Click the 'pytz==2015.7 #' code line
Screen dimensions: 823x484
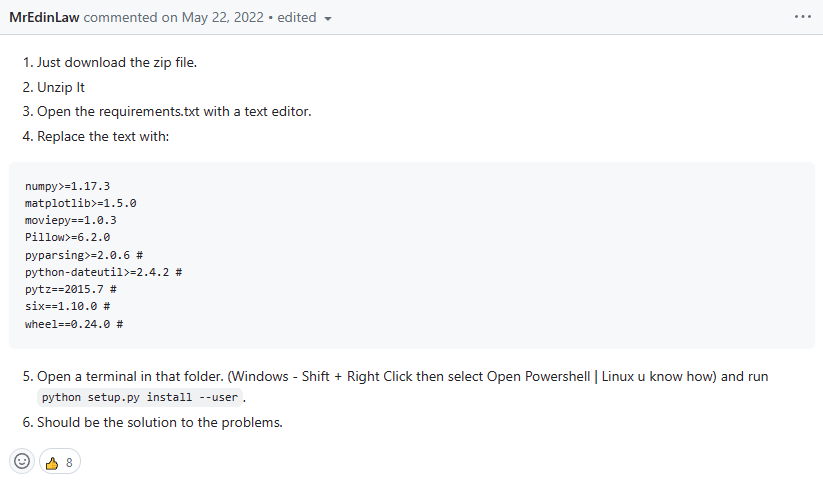coord(71,289)
